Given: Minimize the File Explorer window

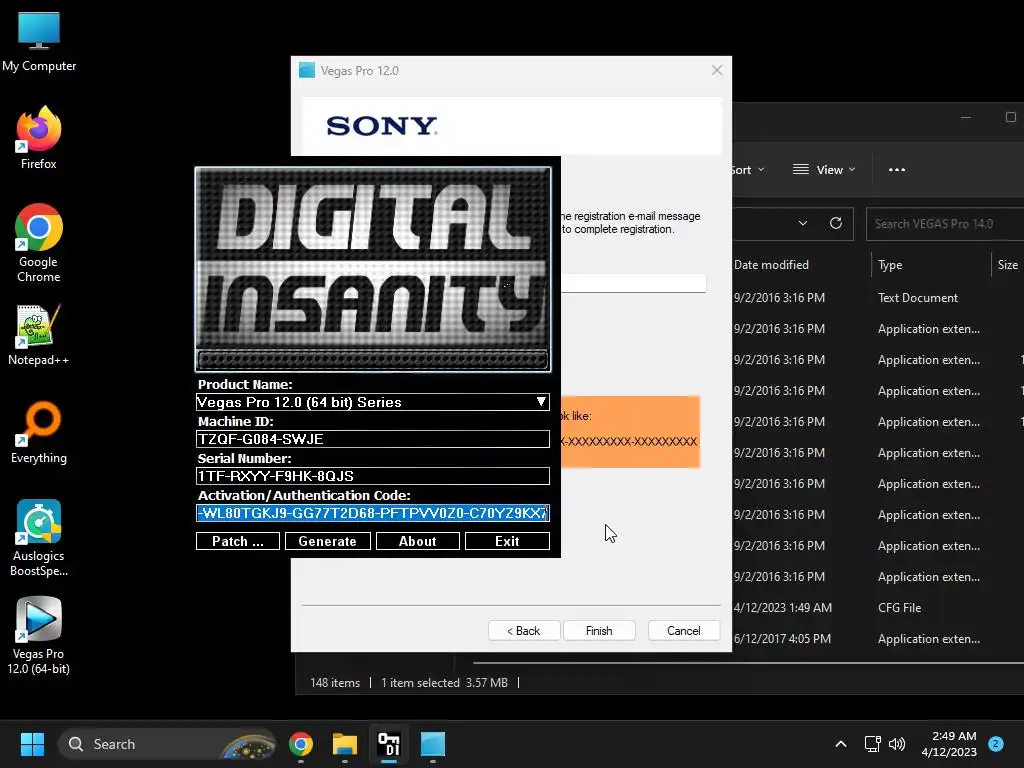Looking at the screenshot, I should point(966,118).
